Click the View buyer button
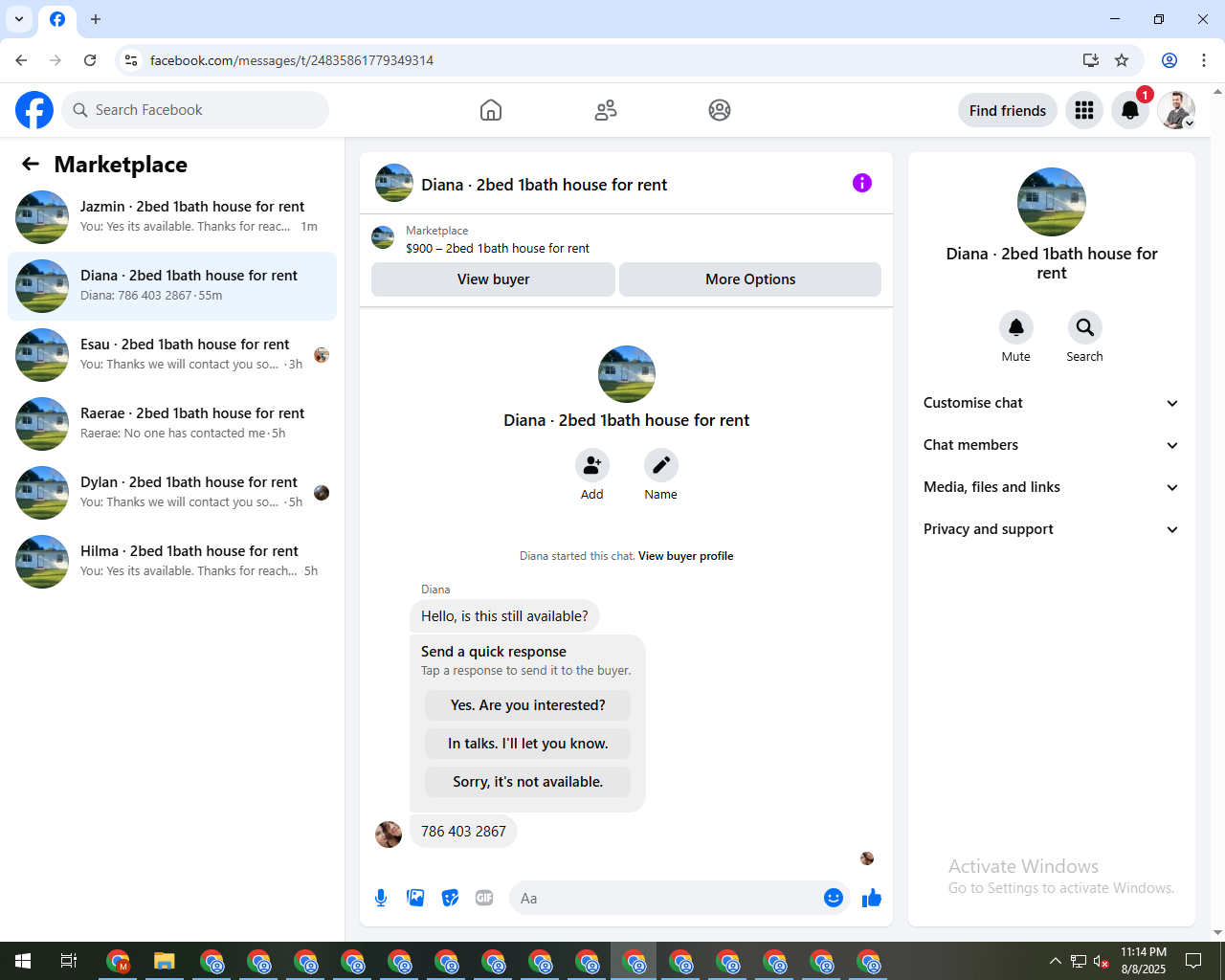 pos(493,279)
